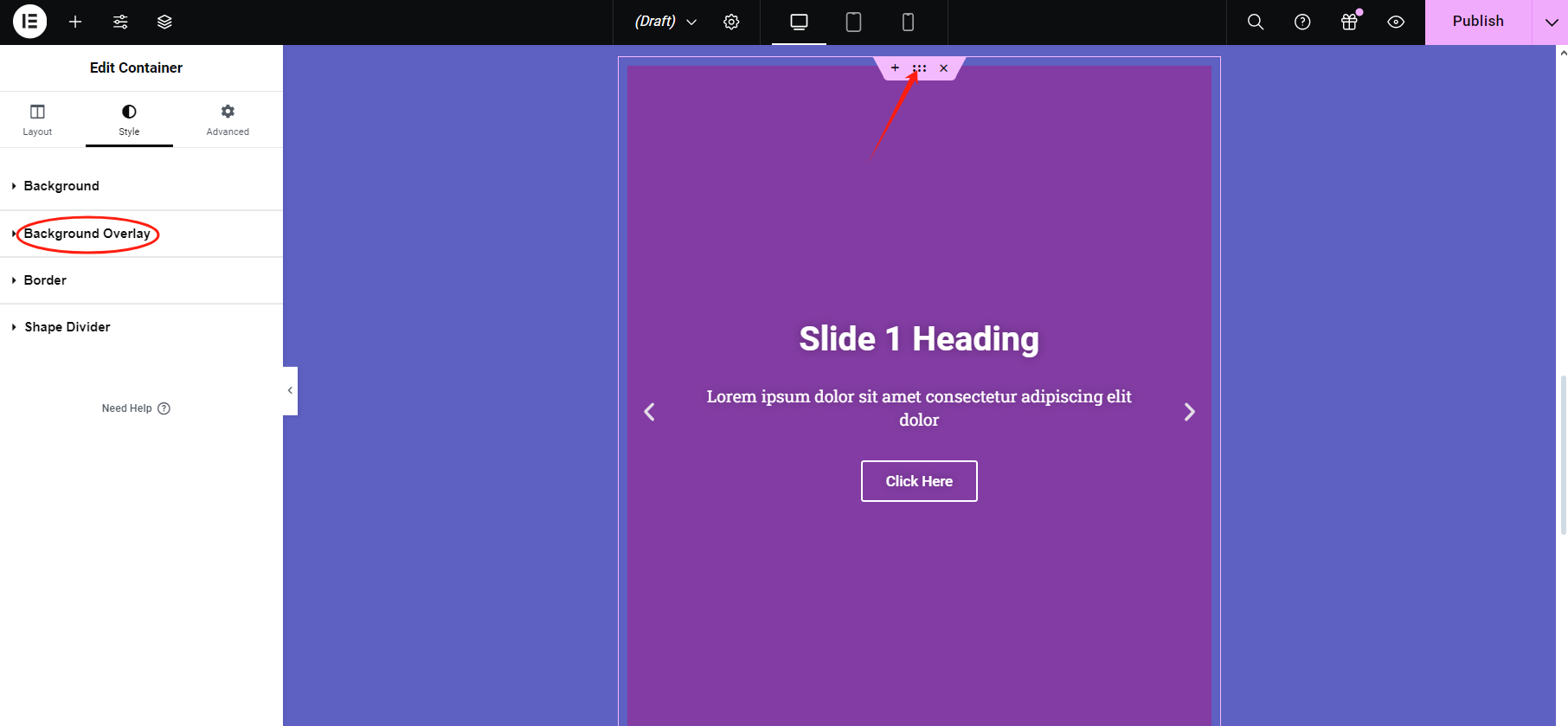Go to next slide arrow
The width and height of the screenshot is (1568, 726).
point(1189,412)
